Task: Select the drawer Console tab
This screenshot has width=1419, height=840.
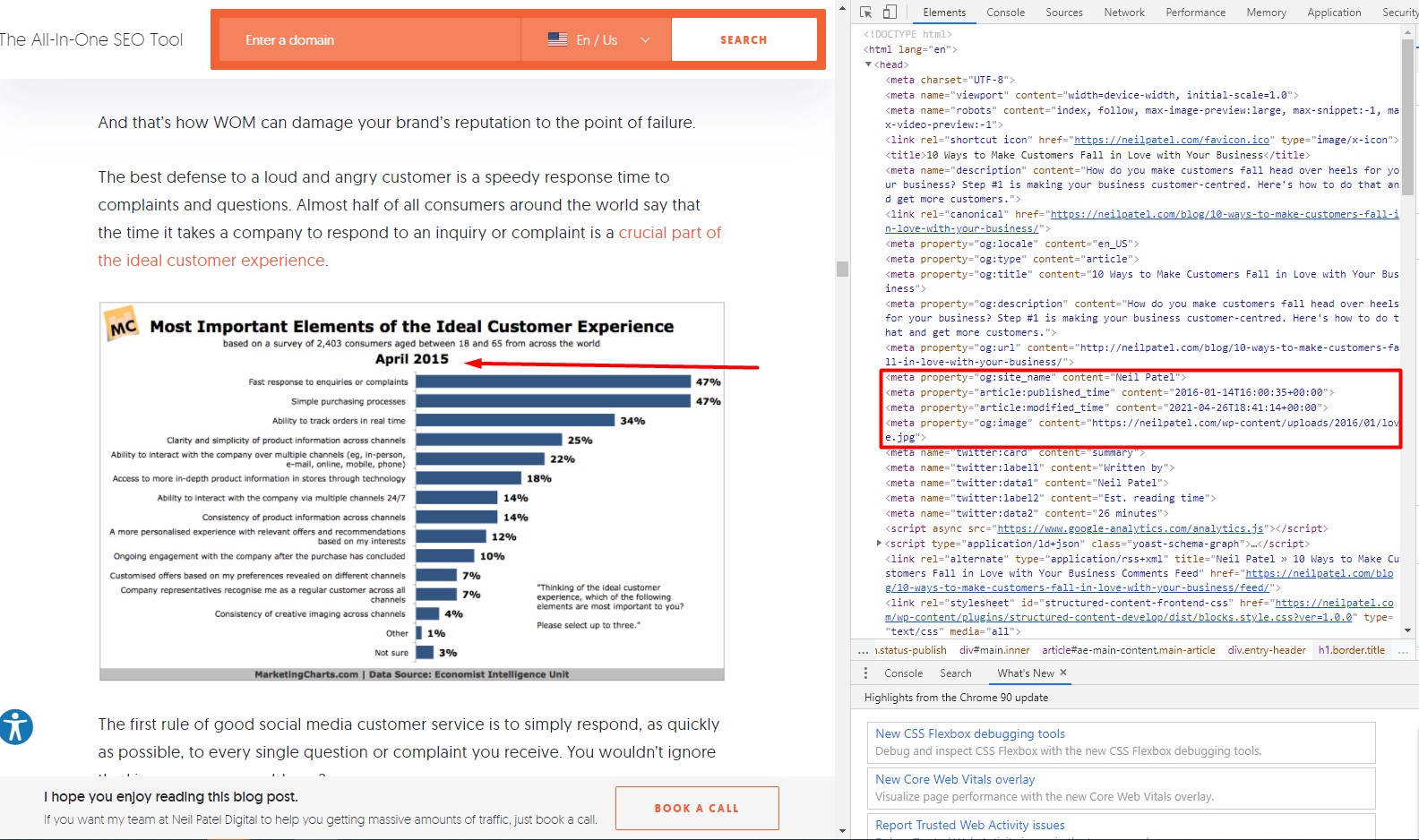Action: 903,673
